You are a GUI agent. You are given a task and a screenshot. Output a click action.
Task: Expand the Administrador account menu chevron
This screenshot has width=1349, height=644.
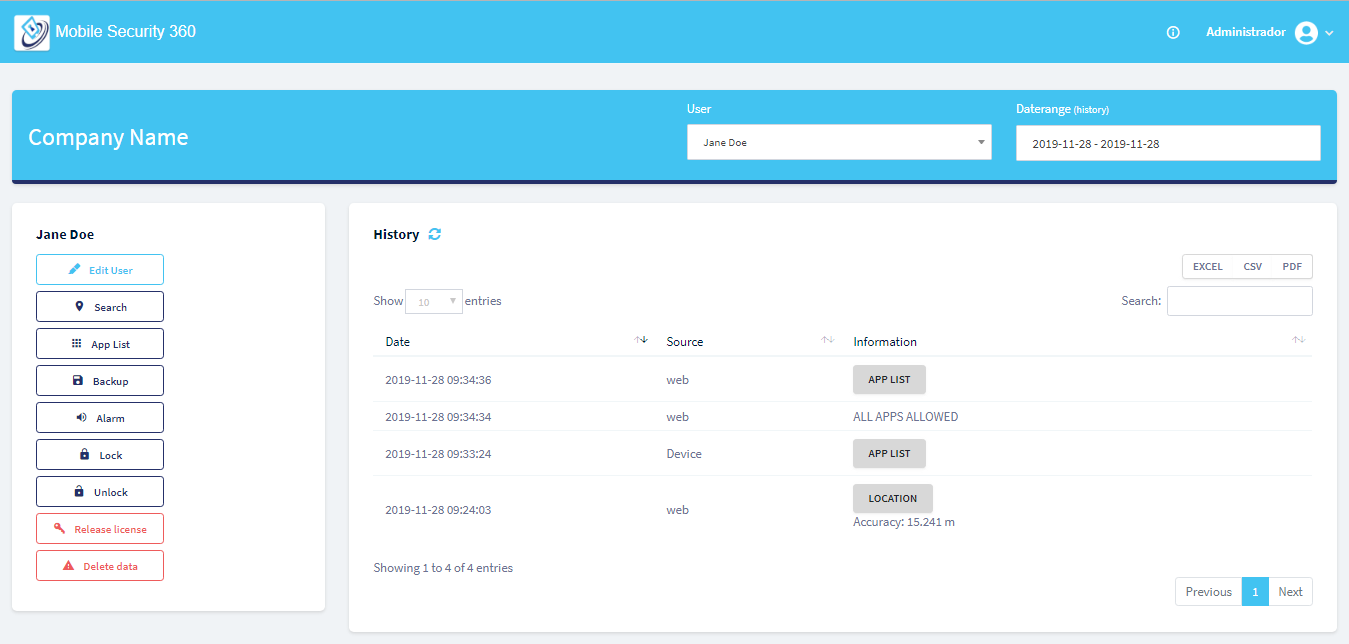tap(1329, 33)
